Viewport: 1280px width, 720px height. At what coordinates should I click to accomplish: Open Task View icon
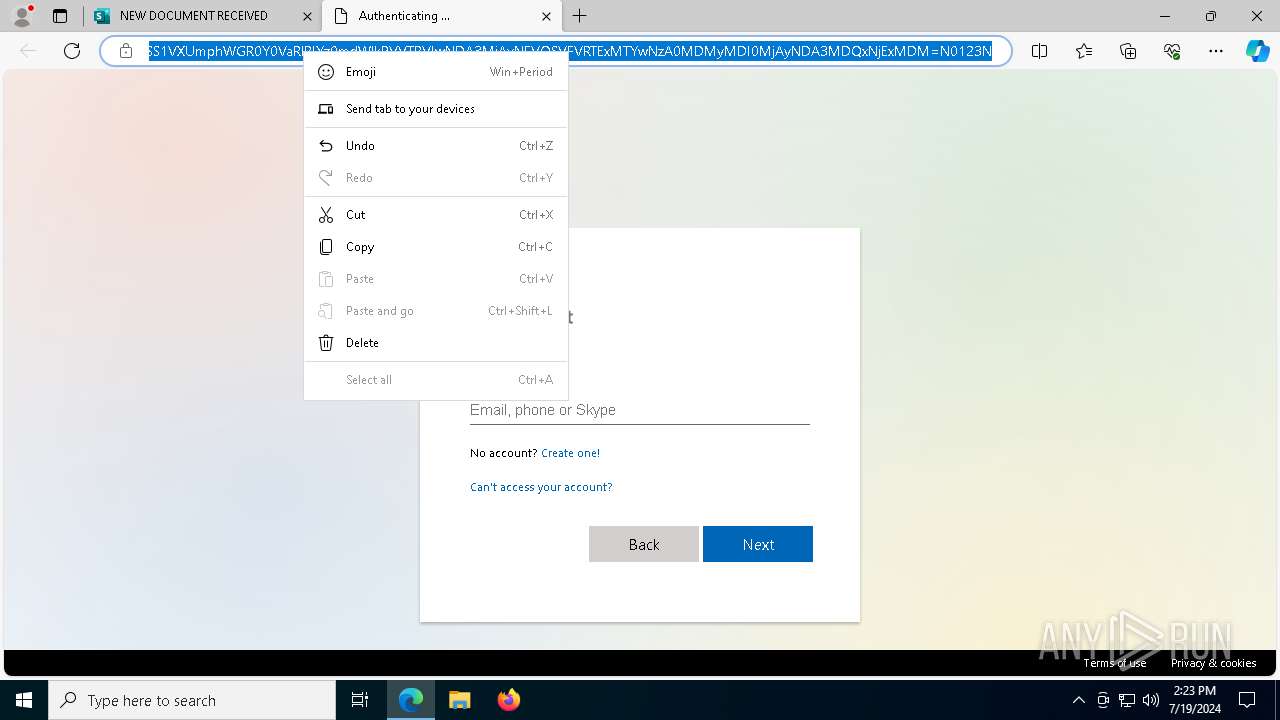point(360,700)
